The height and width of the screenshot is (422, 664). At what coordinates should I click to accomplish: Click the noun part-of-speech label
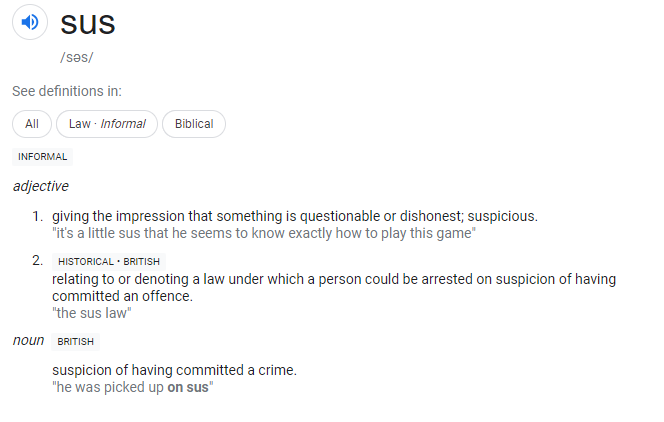pyautogui.click(x=28, y=340)
